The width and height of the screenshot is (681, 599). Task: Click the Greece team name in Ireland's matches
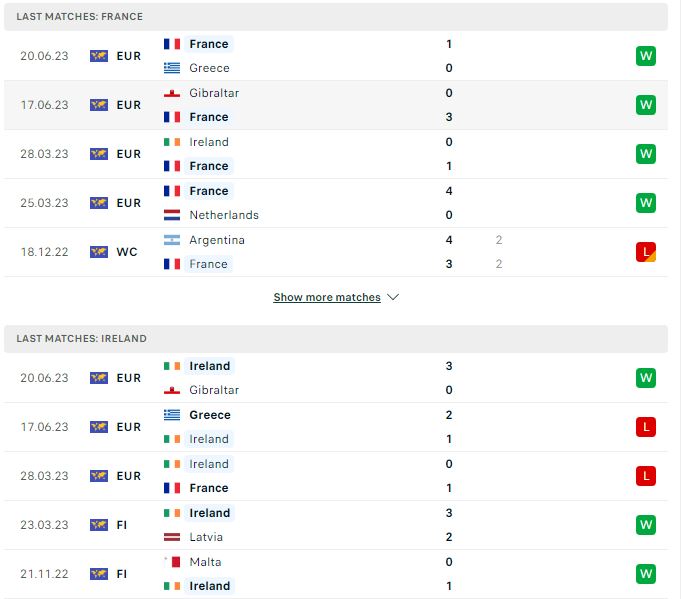[210, 415]
